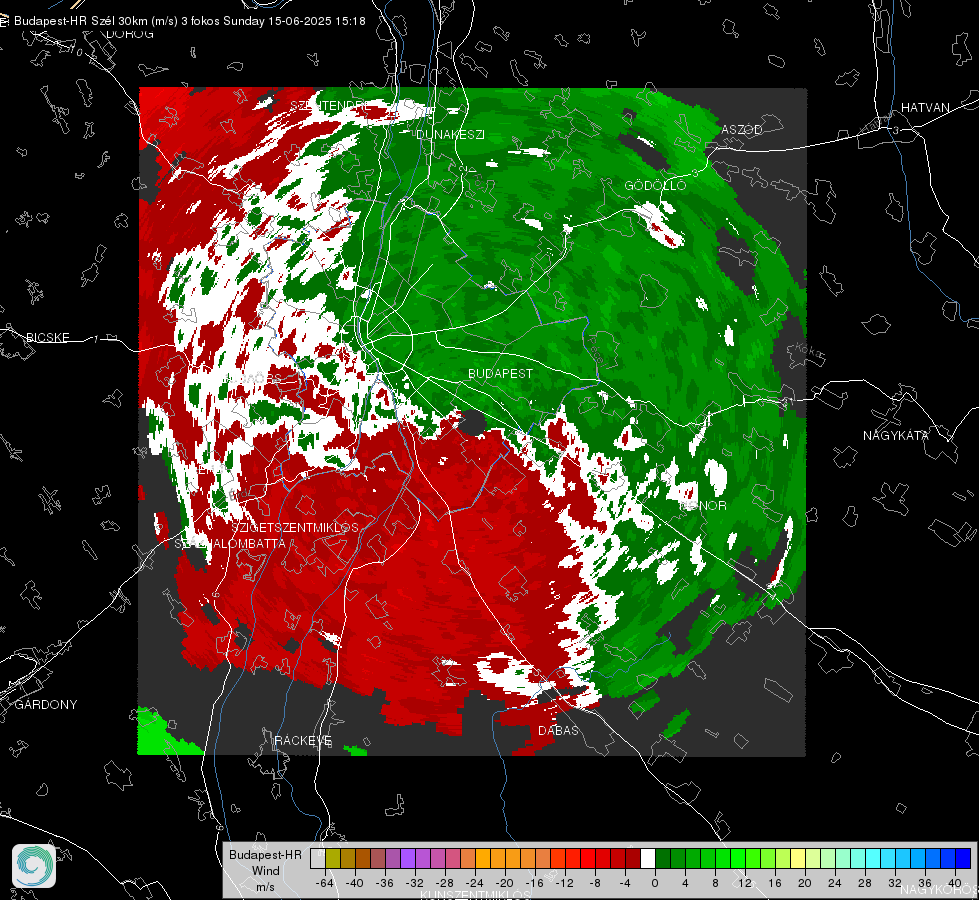979x900 pixels.
Task: Click the GARDONY town label
Action: pyautogui.click(x=46, y=705)
